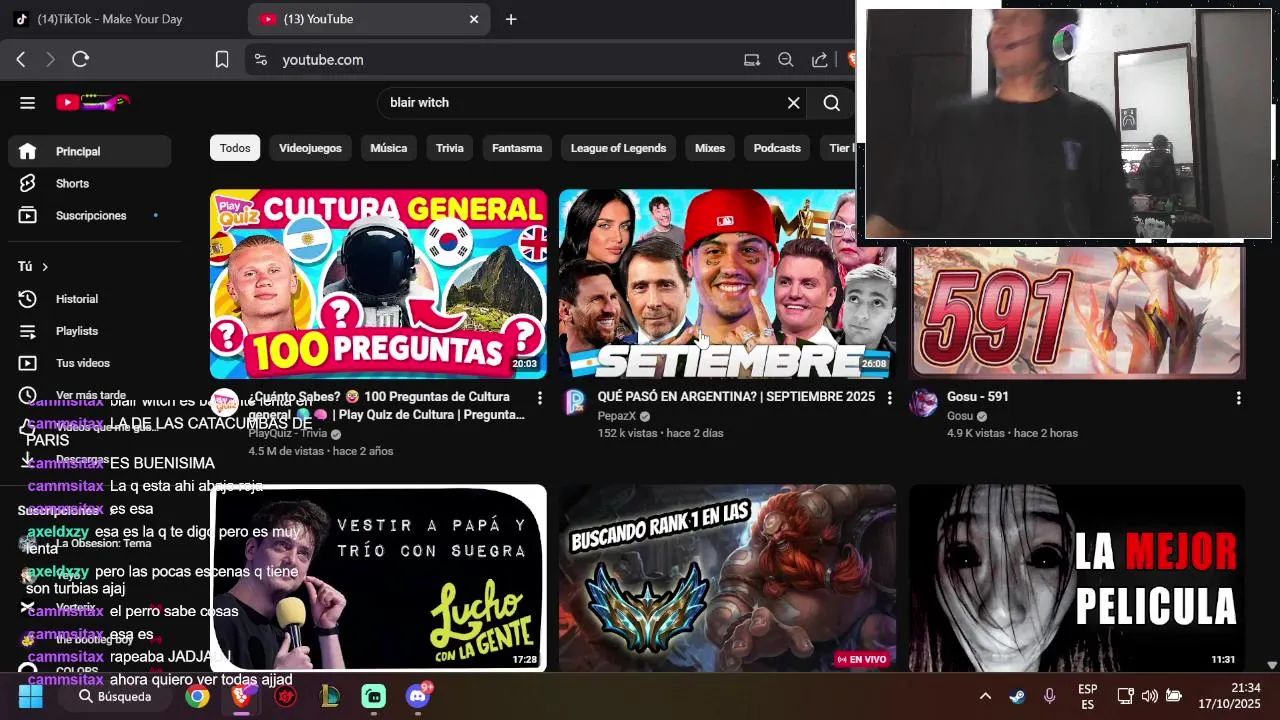Open clock showing 21:34 17/10/2025
1280x720 pixels.
pyautogui.click(x=1231, y=696)
